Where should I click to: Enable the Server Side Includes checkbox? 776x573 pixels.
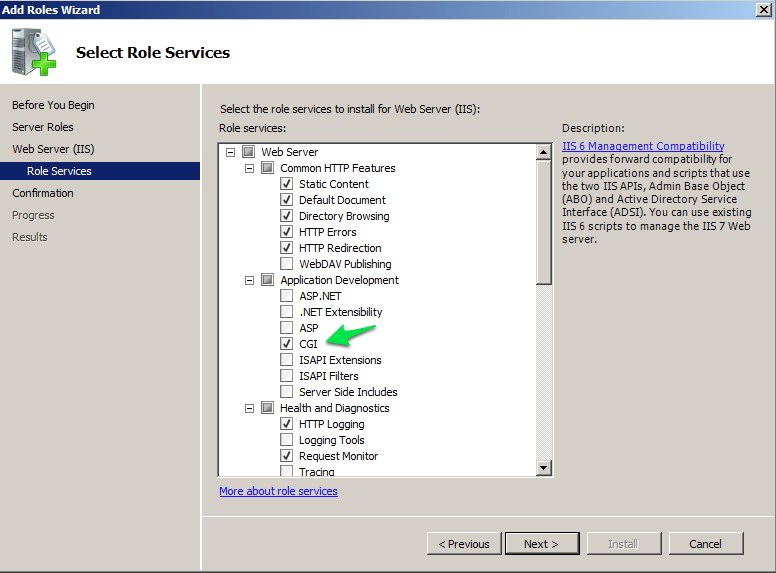[x=287, y=391]
